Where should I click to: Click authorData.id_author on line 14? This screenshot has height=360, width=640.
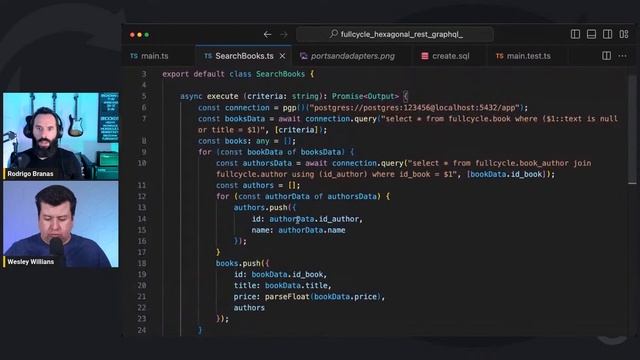(x=314, y=219)
